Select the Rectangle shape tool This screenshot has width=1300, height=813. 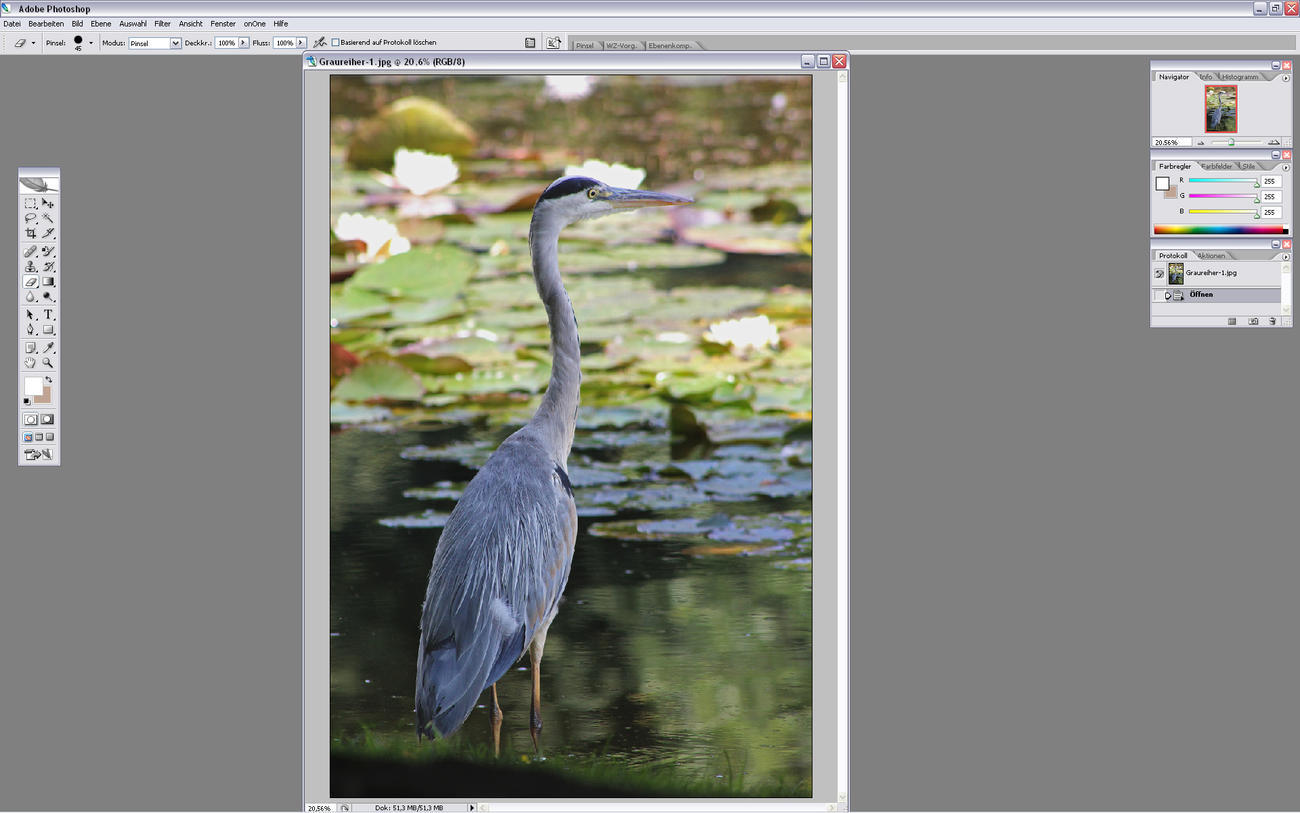pyautogui.click(x=48, y=329)
